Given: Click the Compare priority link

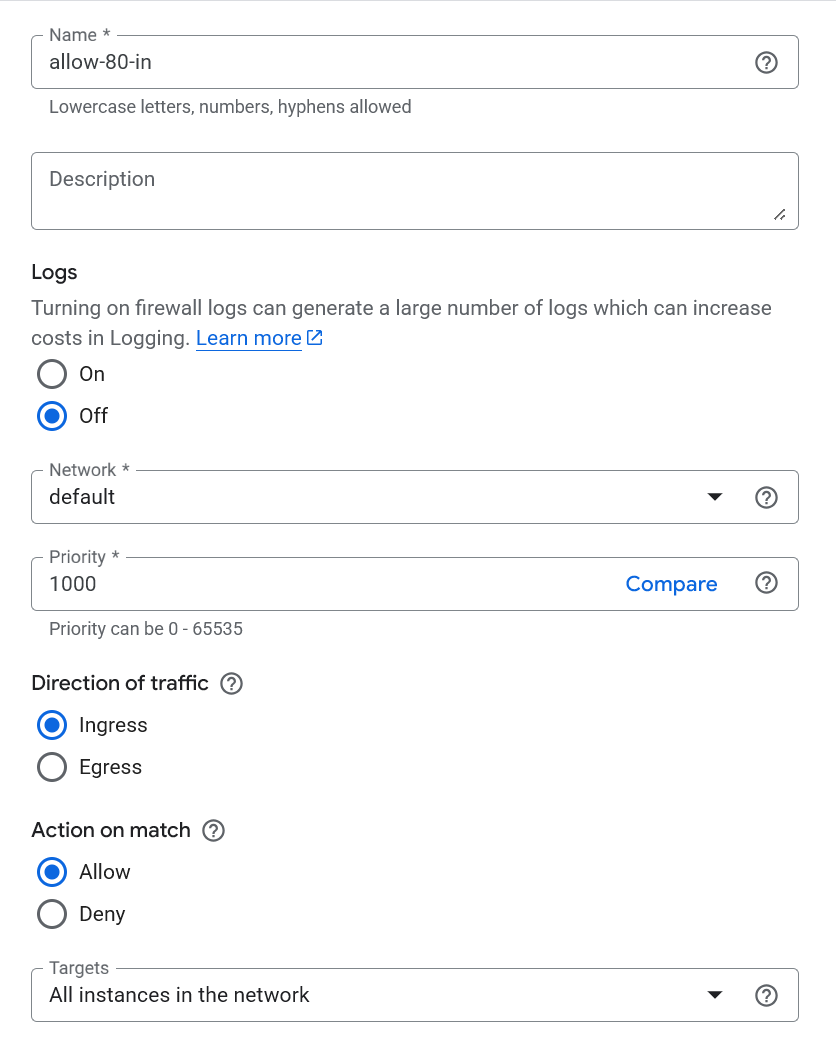Looking at the screenshot, I should pyautogui.click(x=671, y=584).
